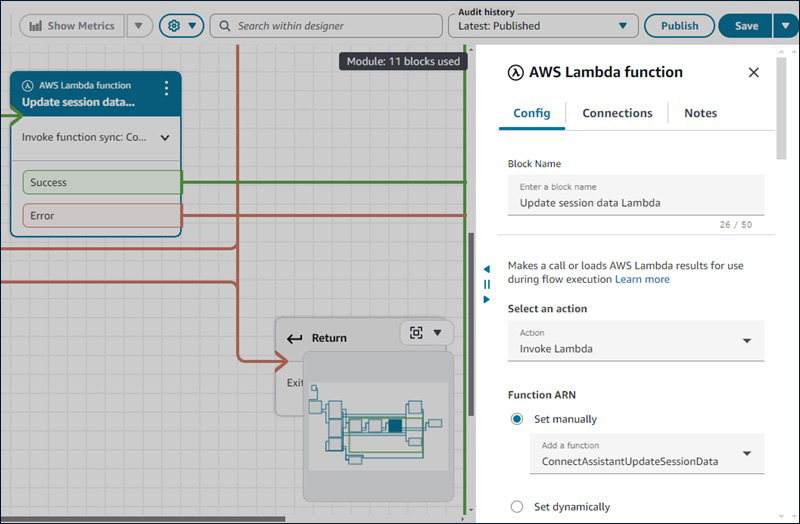Click the minimap focus icon
800x524 pixels.
pos(416,333)
